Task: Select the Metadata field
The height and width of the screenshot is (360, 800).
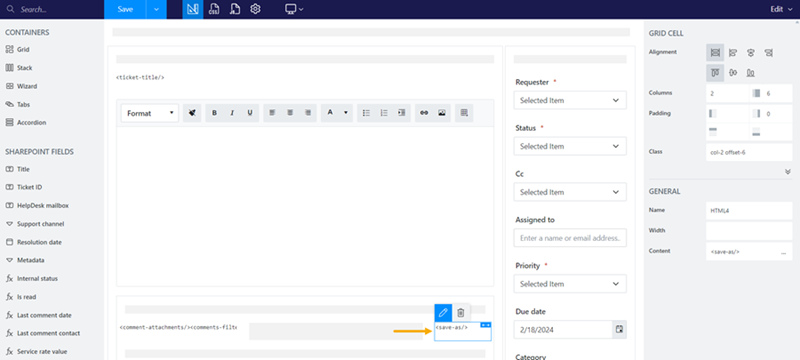Action: pyautogui.click(x=25, y=260)
